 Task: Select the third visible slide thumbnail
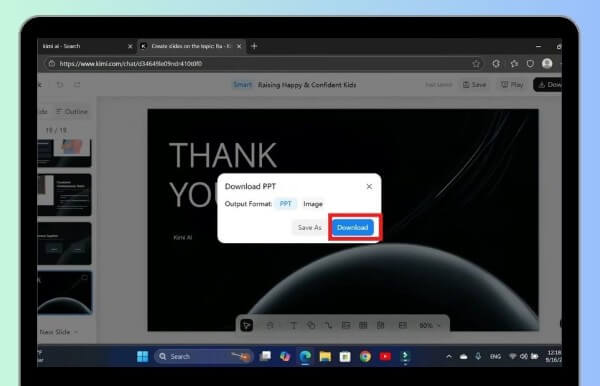[65, 244]
